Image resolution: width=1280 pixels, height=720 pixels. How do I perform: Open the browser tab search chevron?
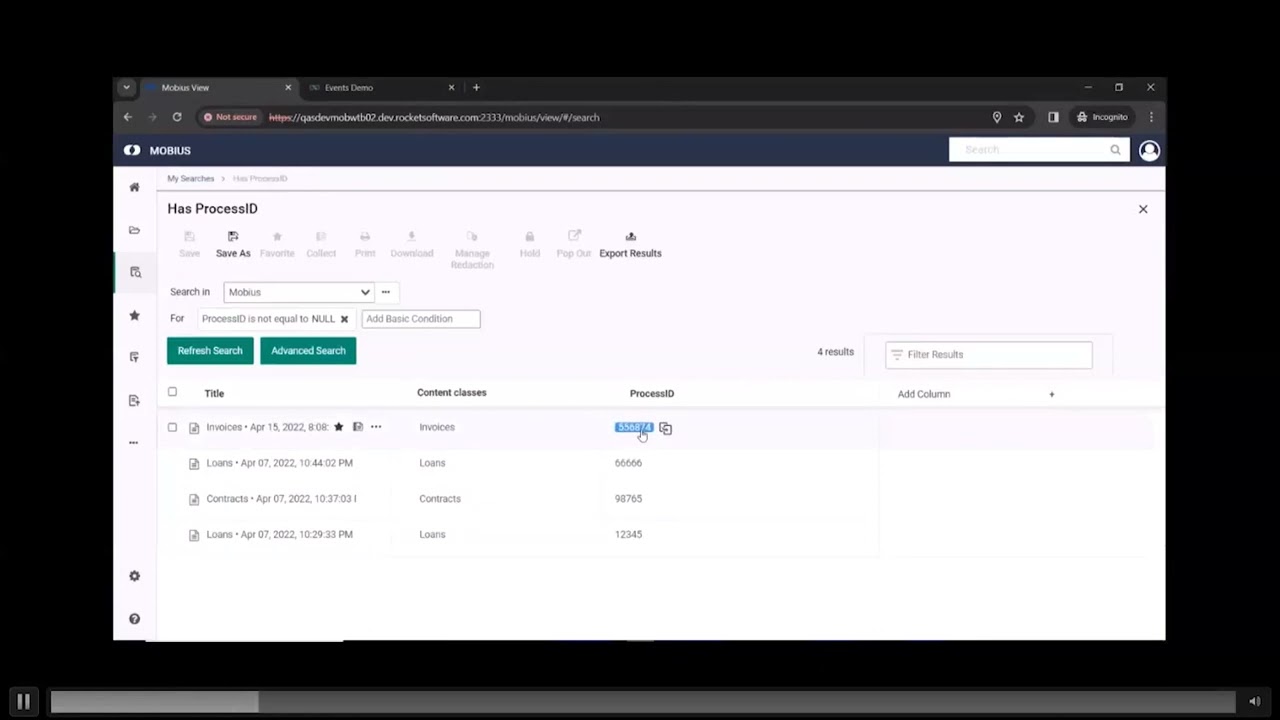coord(126,88)
